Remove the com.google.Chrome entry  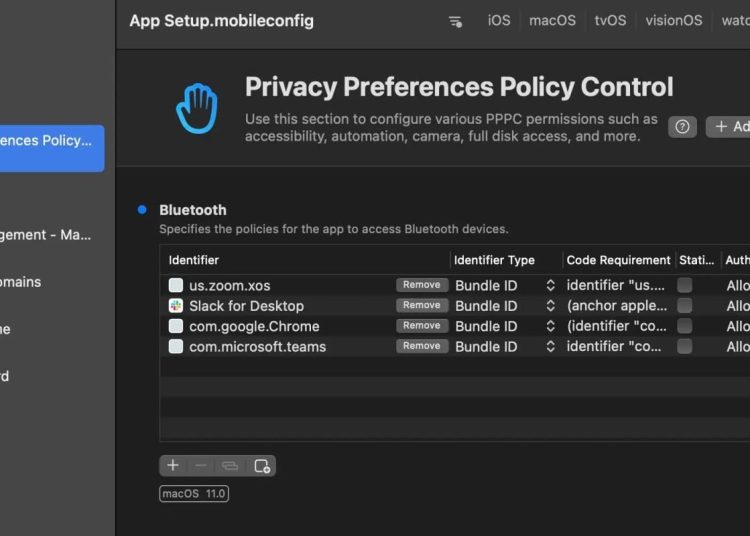422,326
